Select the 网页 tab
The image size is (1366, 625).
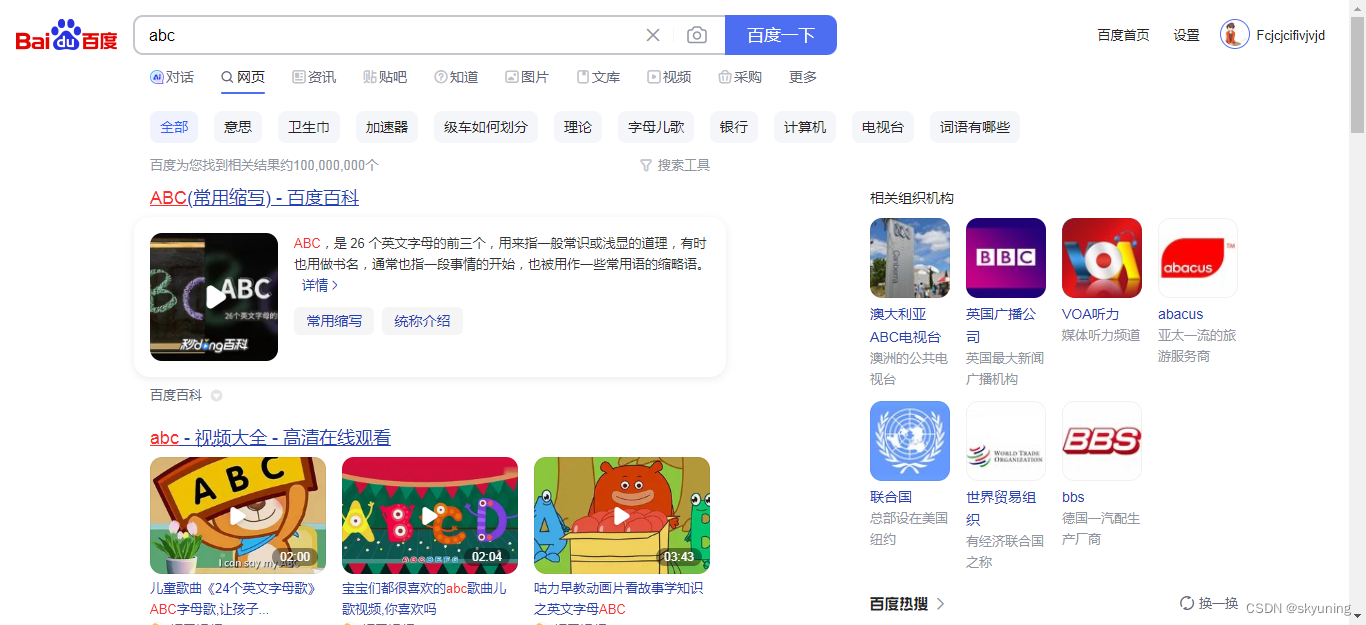click(243, 77)
